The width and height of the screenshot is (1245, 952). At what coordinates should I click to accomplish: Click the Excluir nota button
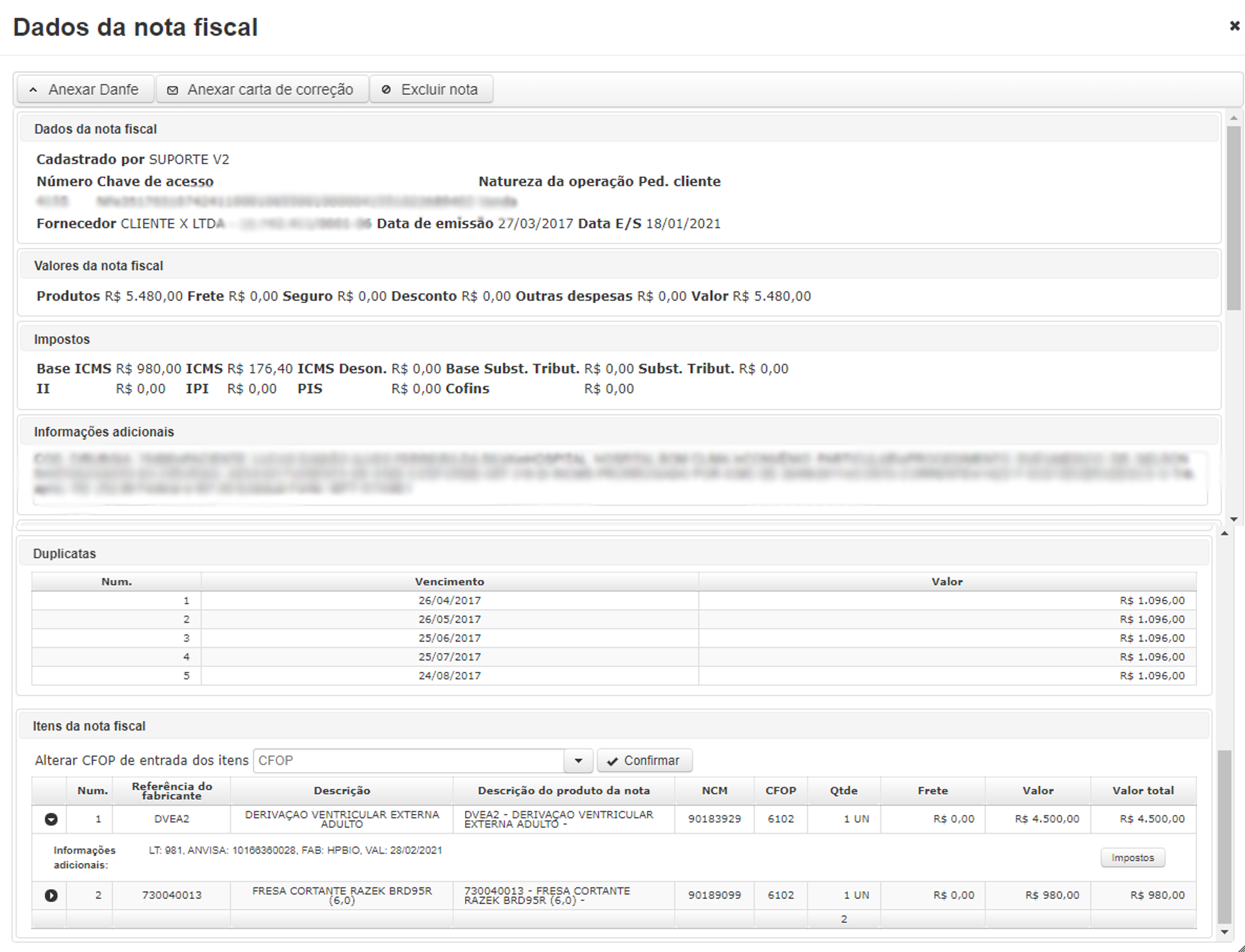click(431, 90)
